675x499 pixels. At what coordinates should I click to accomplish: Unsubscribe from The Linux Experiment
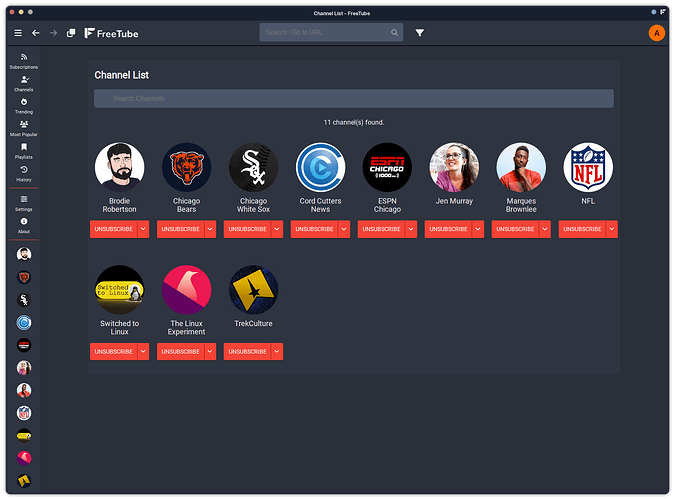coord(179,352)
